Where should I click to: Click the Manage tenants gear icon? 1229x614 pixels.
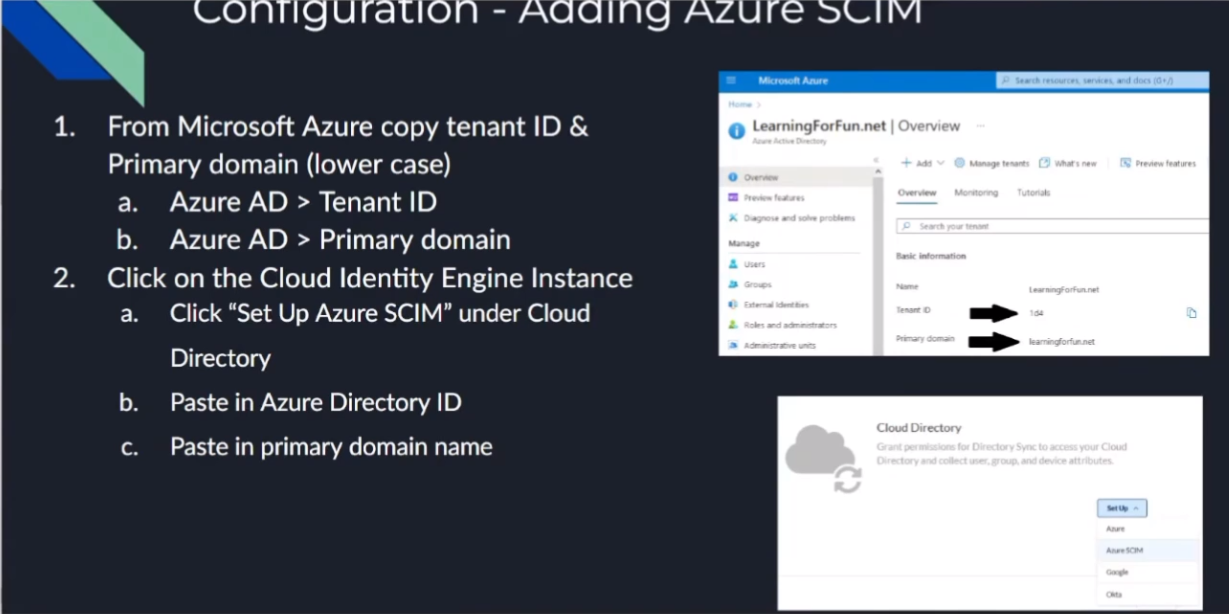pyautogui.click(x=959, y=163)
